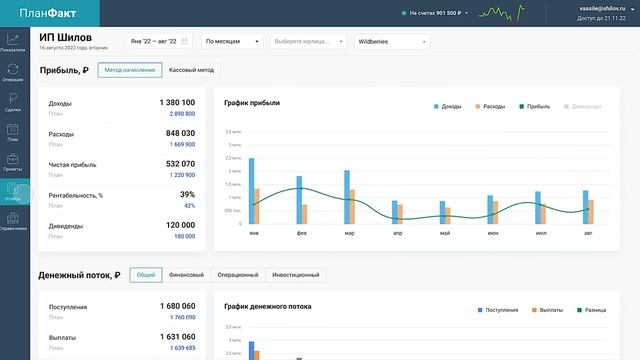Image resolution: width=640 pixels, height=360 pixels.
Task: Expand the Wildberries project dropdown
Action: pyautogui.click(x=392, y=42)
